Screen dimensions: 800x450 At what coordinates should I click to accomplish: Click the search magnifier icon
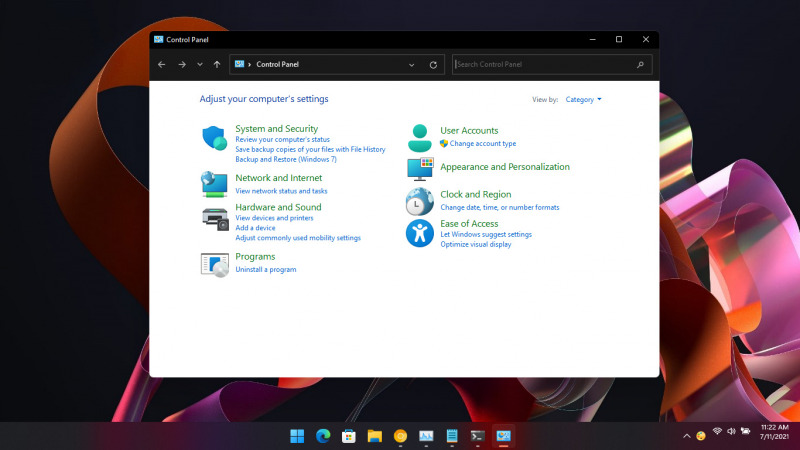click(x=640, y=65)
